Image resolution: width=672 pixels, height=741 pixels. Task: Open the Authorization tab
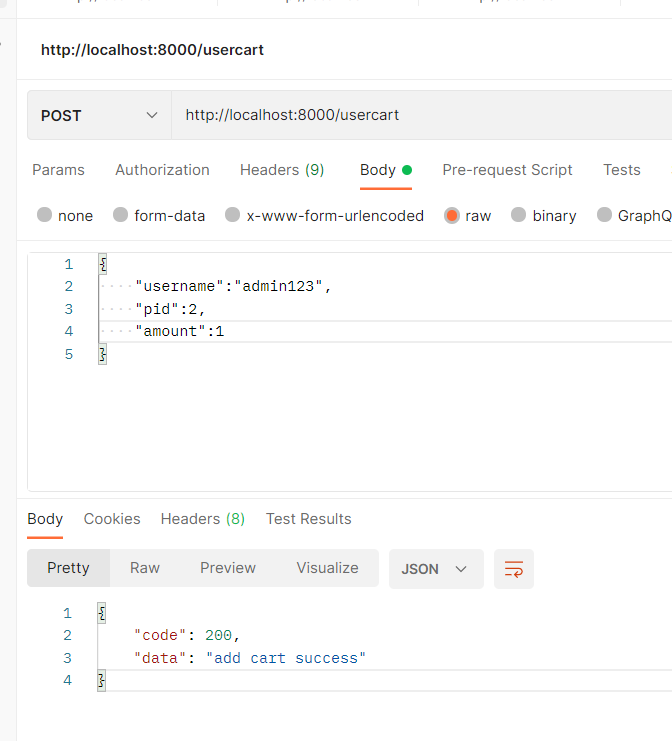point(162,170)
